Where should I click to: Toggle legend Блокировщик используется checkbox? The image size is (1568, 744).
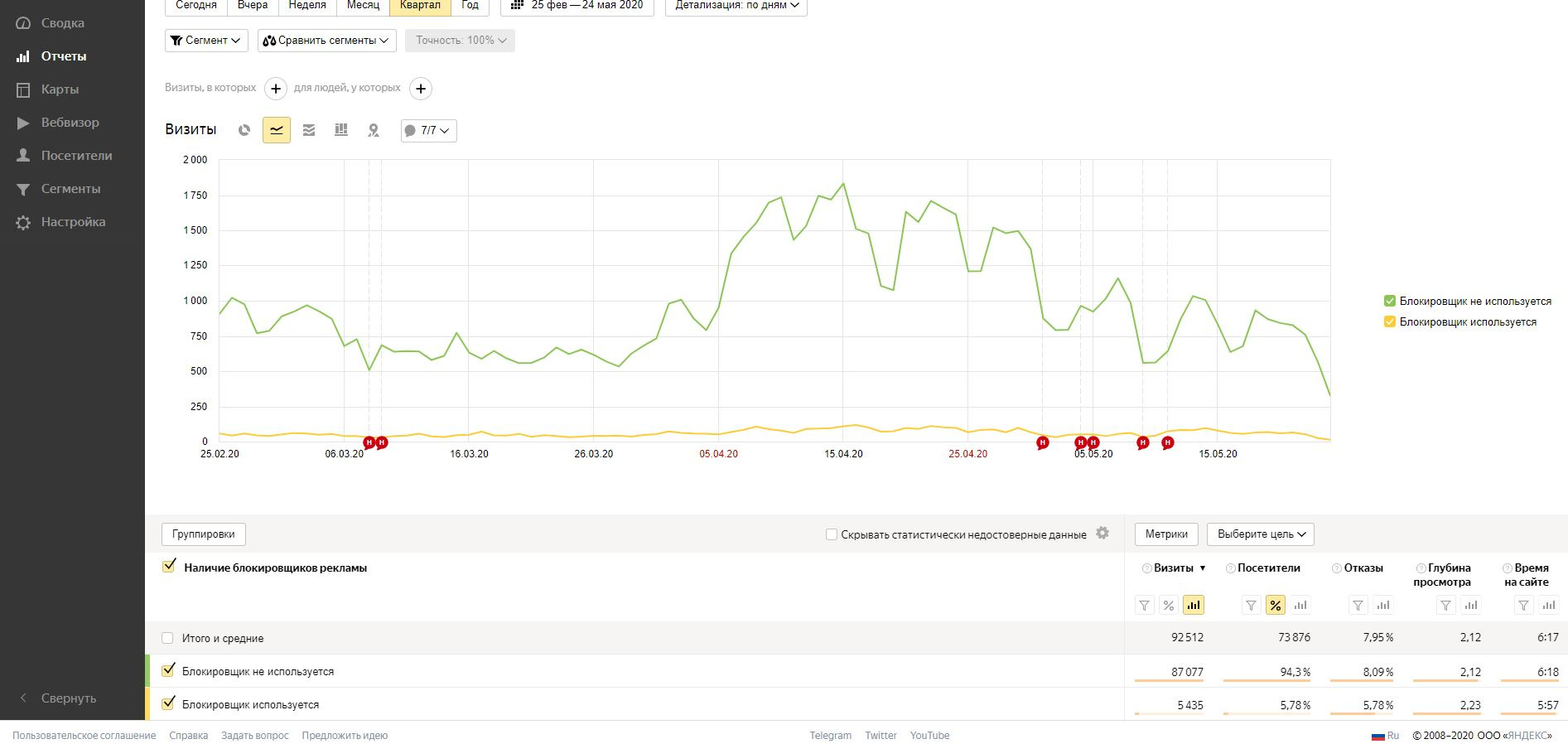click(1390, 321)
